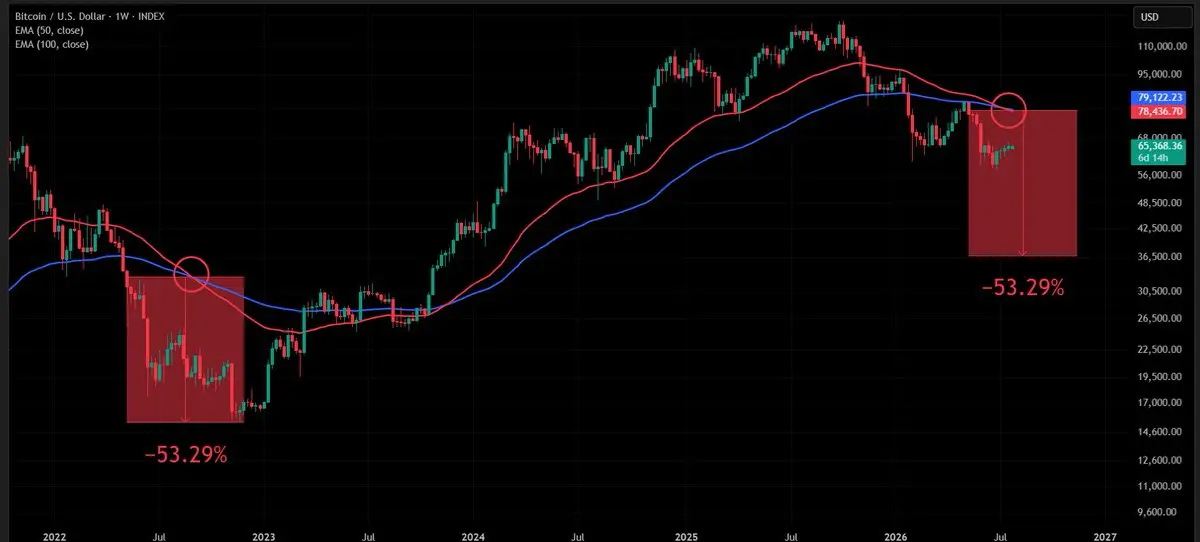Click the 14,600.00 price axis label

[x=1161, y=432]
